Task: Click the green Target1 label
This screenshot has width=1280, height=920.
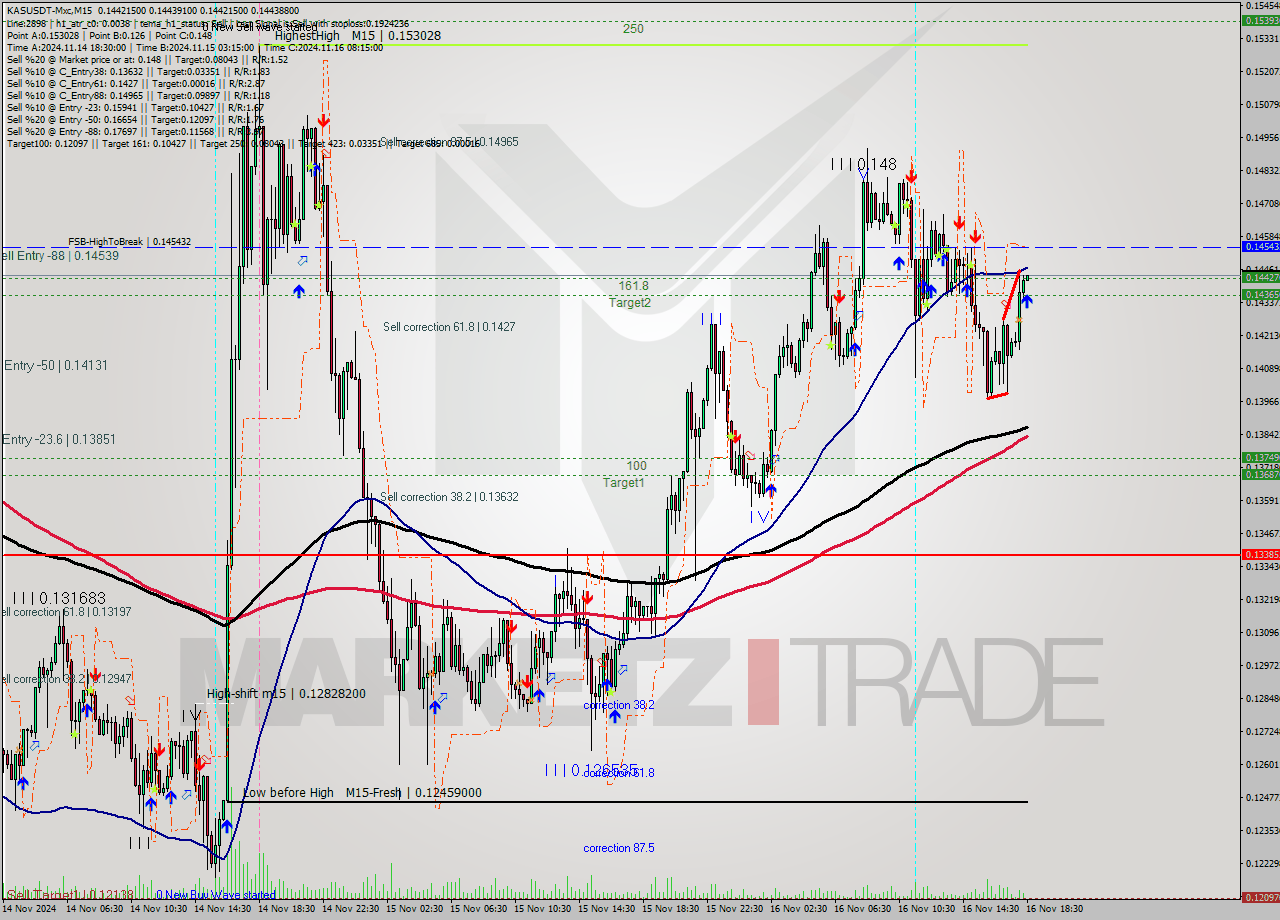Action: (623, 483)
